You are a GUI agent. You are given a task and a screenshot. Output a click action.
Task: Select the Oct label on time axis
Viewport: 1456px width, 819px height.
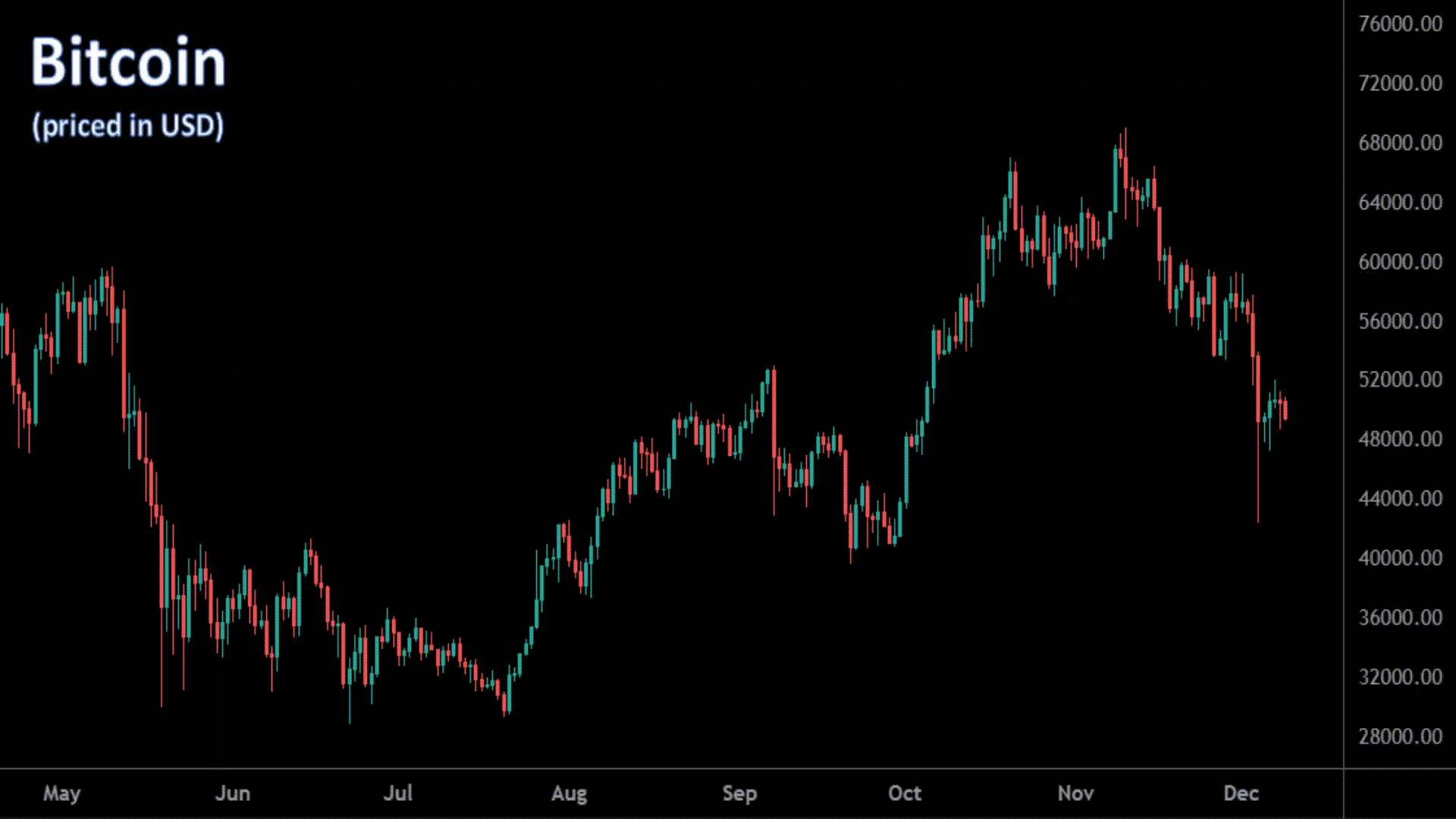[905, 793]
